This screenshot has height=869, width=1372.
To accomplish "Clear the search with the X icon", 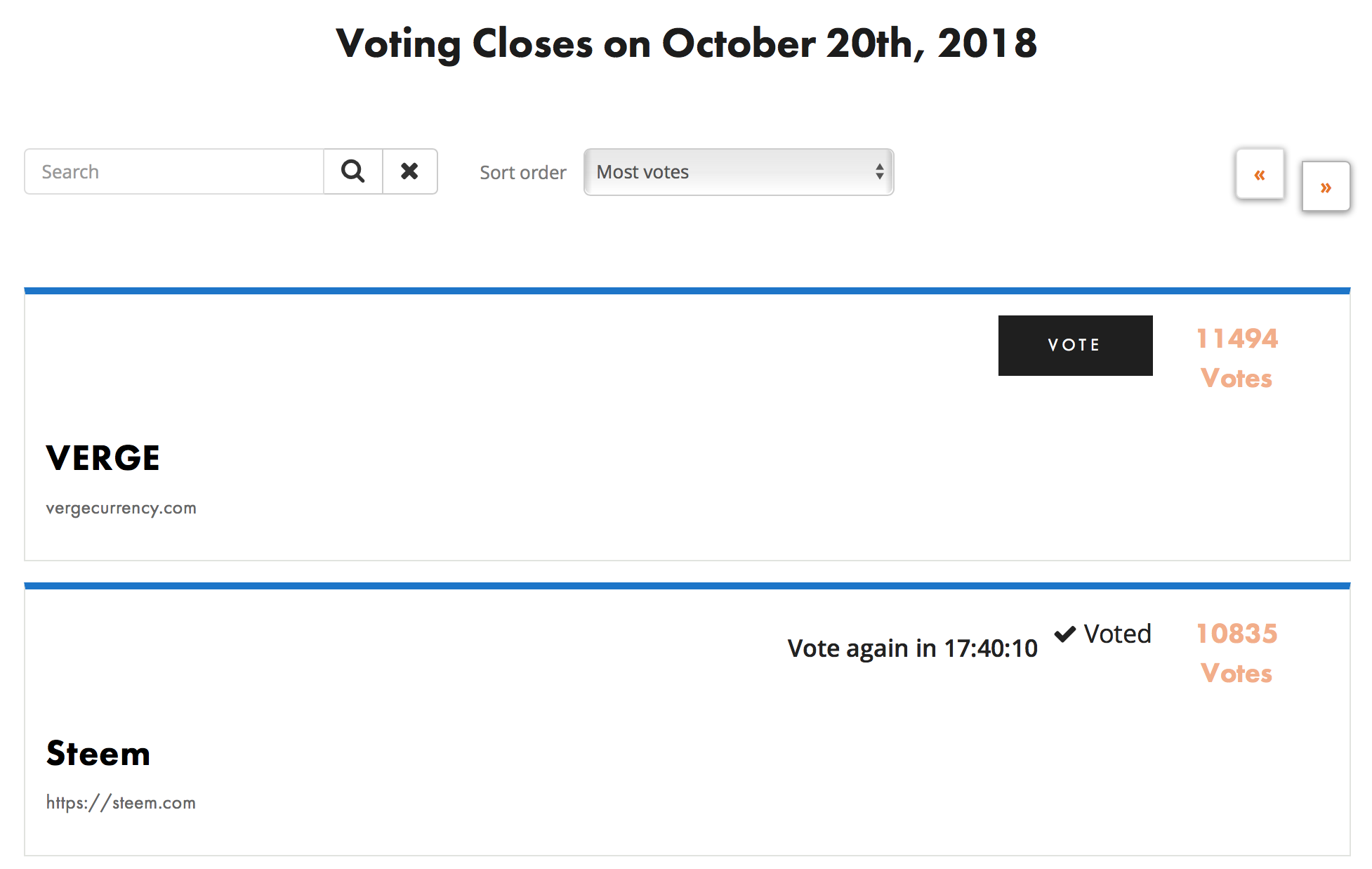I will (409, 171).
